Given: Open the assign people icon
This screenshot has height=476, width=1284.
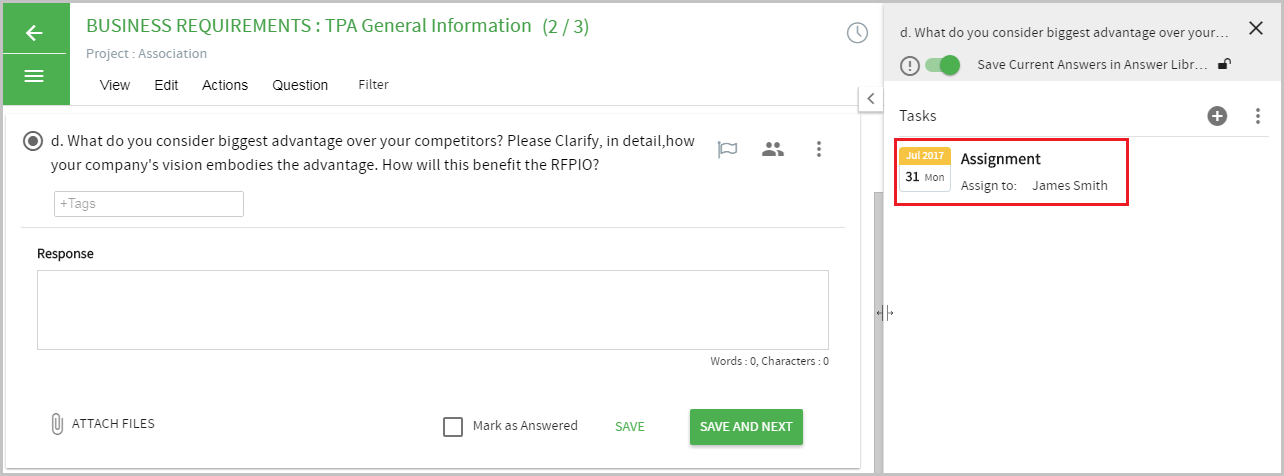Looking at the screenshot, I should 773,150.
